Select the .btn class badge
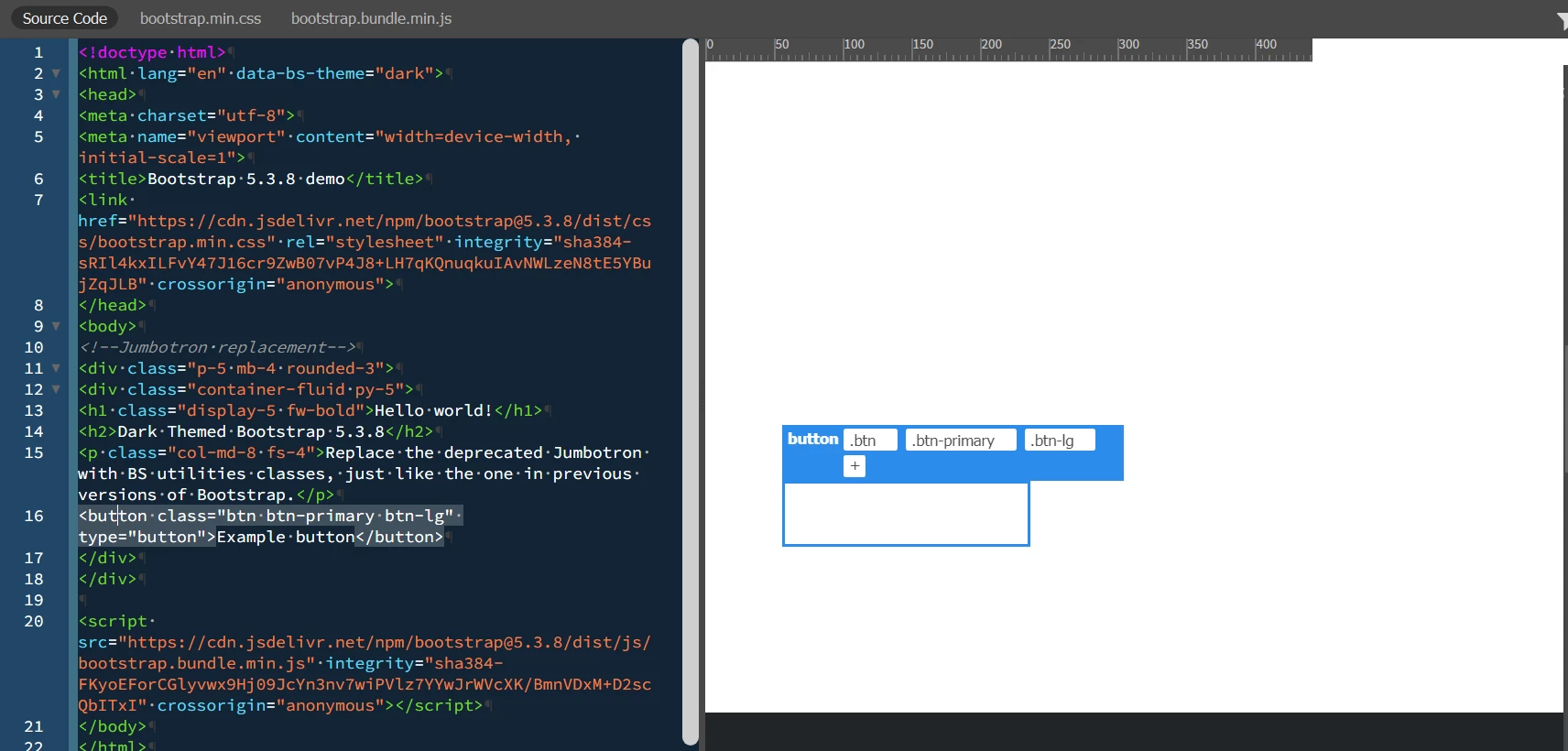This screenshot has height=751, width=1568. [x=870, y=441]
